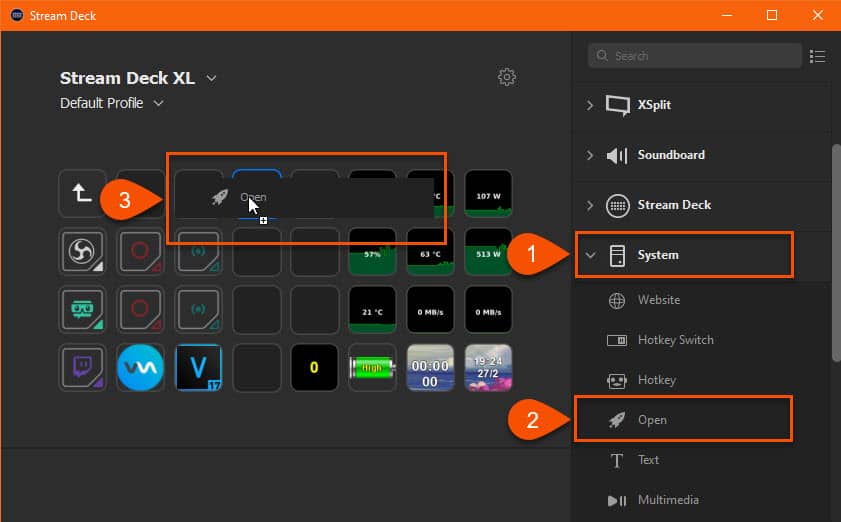Click the record key beside OBS icon
841x522 pixels.
(140, 252)
